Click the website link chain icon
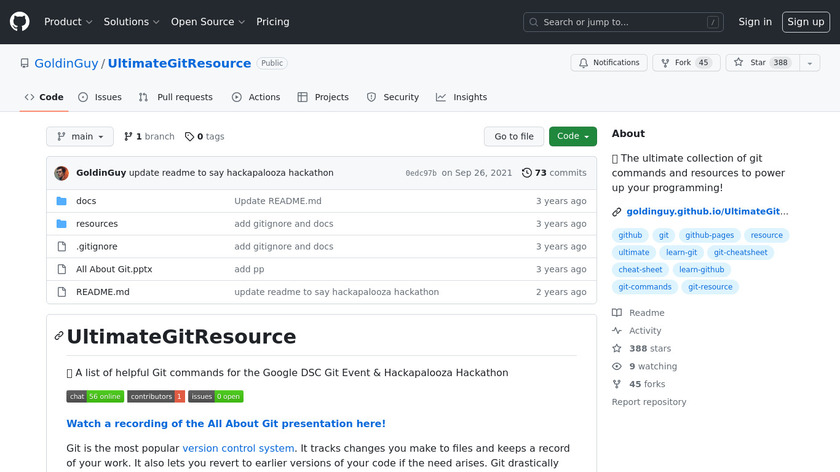This screenshot has width=840, height=472. tap(617, 212)
